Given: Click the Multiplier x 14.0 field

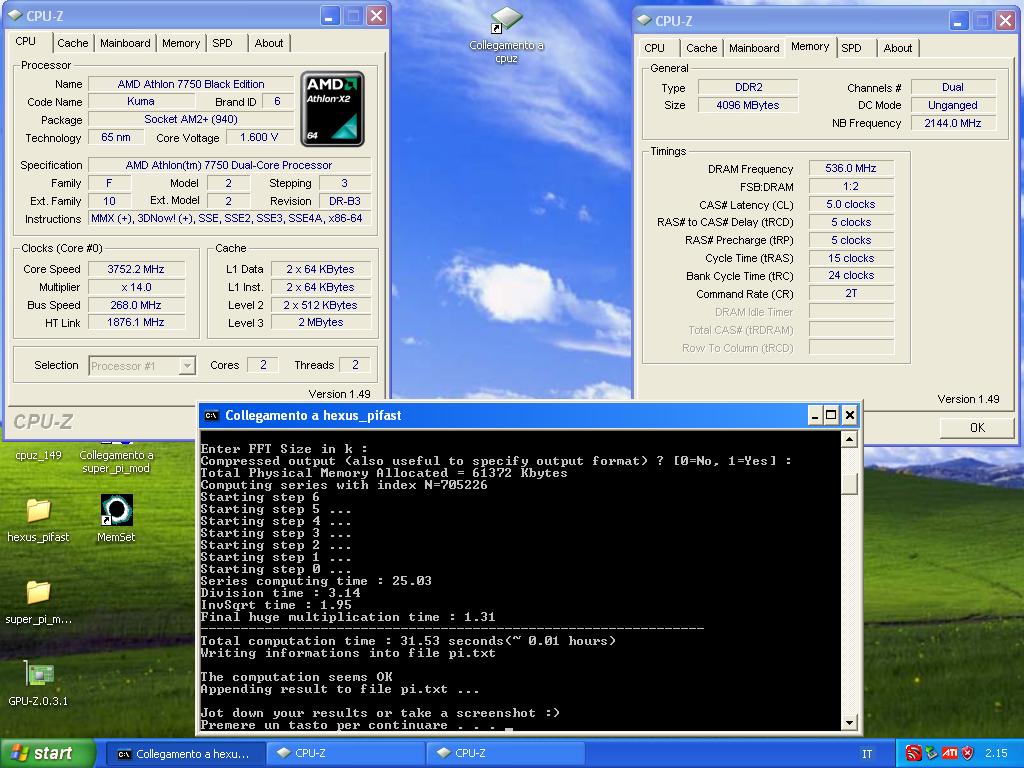Looking at the screenshot, I should click(136, 287).
